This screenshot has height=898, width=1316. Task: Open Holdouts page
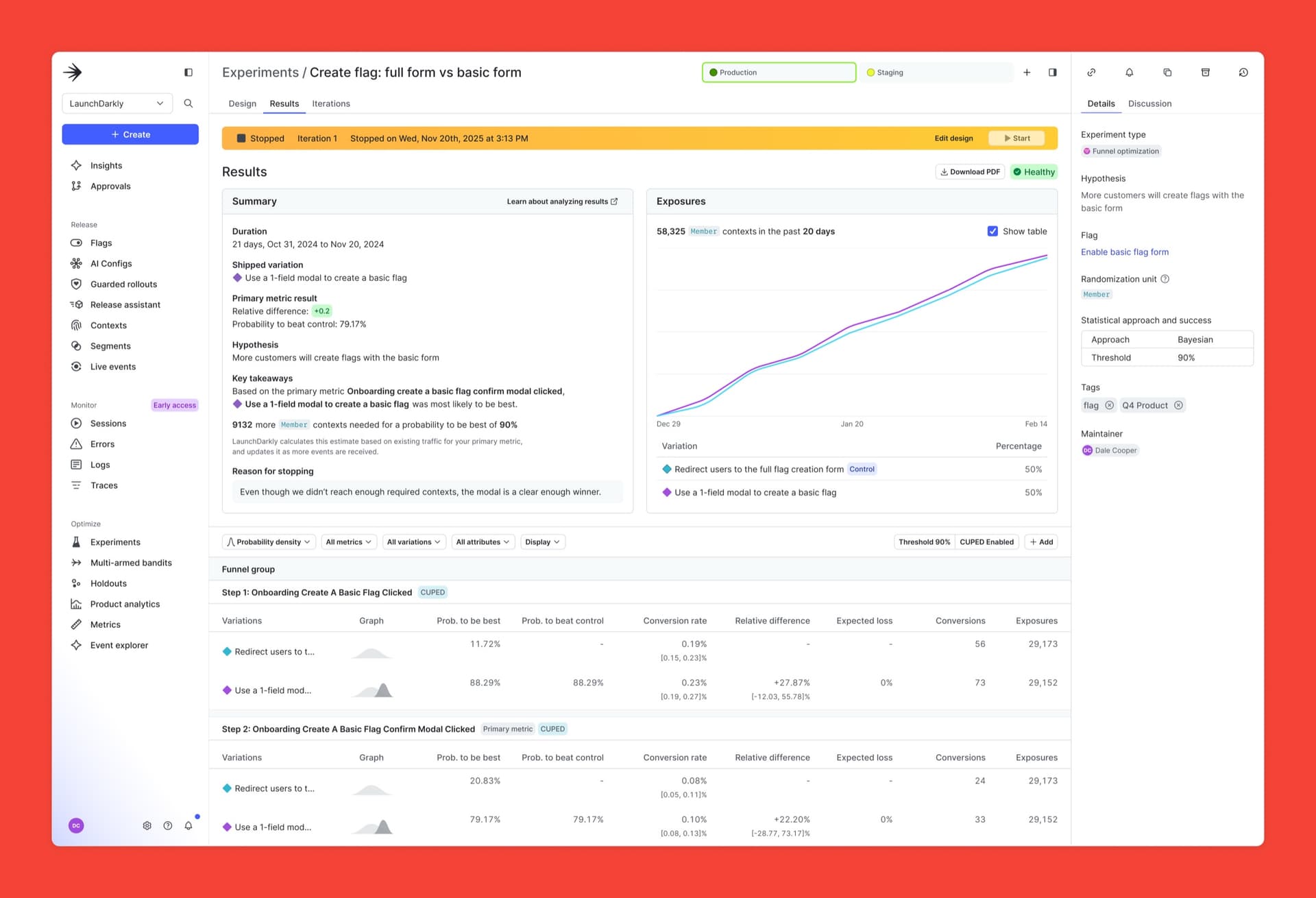(108, 583)
